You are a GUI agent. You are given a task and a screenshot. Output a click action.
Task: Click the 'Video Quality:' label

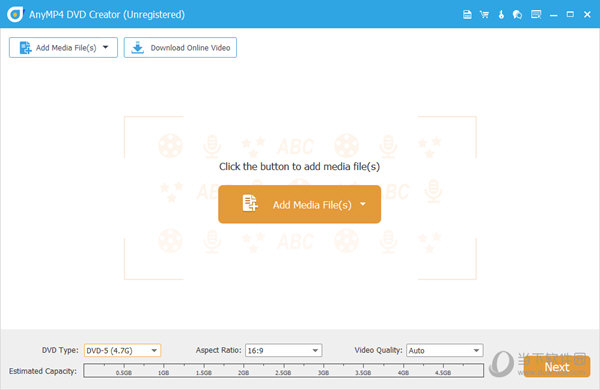[378, 350]
